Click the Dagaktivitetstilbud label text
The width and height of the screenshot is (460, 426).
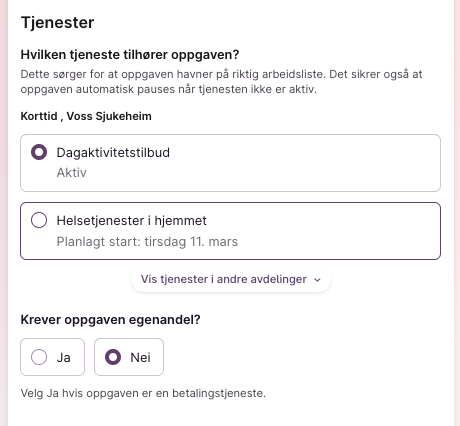113,152
